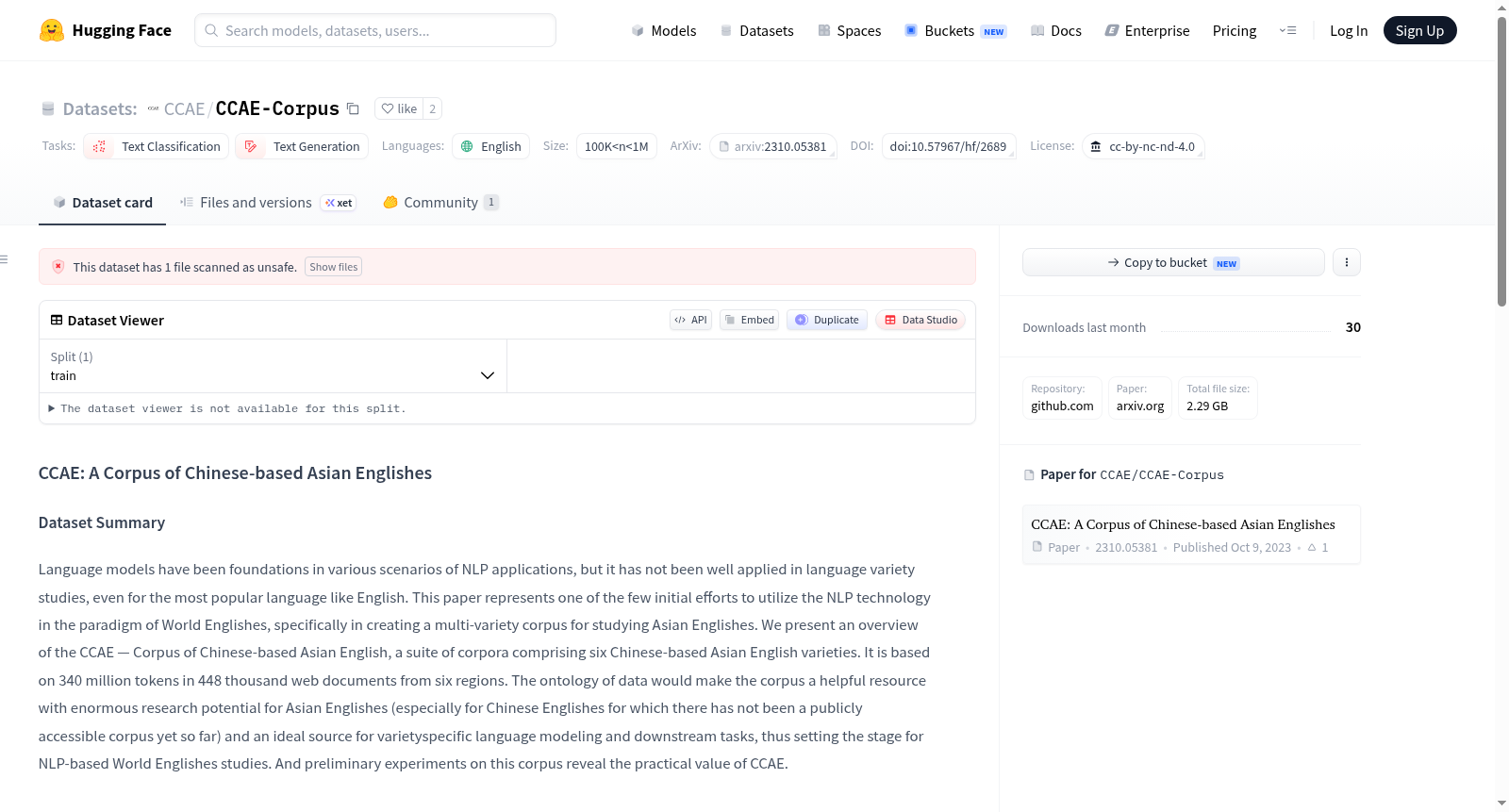Click Show files for unsafe scan
Viewport: 1509px width, 812px height.
334,267
